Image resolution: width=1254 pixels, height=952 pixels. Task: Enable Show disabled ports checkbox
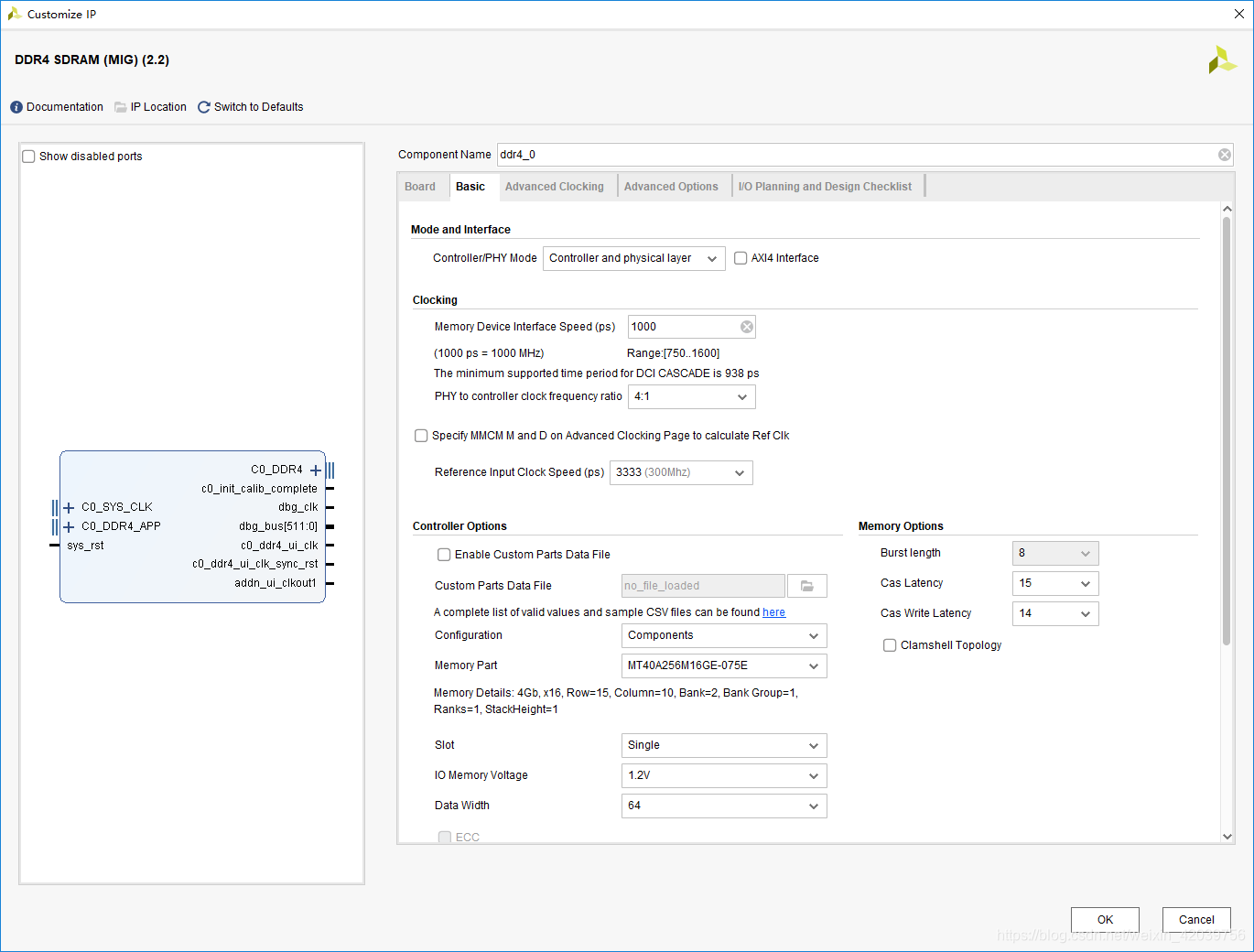pos(28,157)
